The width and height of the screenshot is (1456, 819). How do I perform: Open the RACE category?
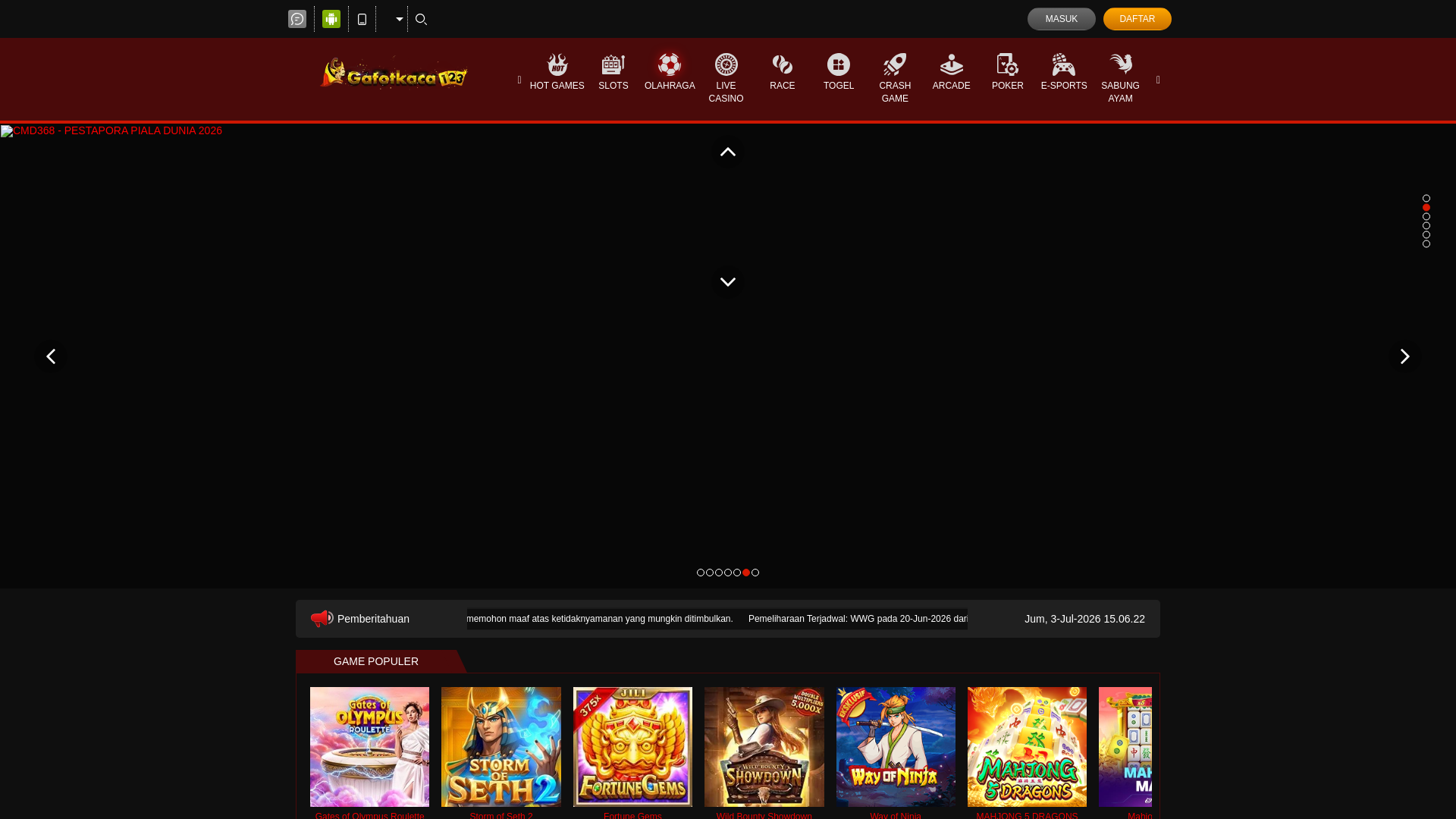(x=782, y=73)
